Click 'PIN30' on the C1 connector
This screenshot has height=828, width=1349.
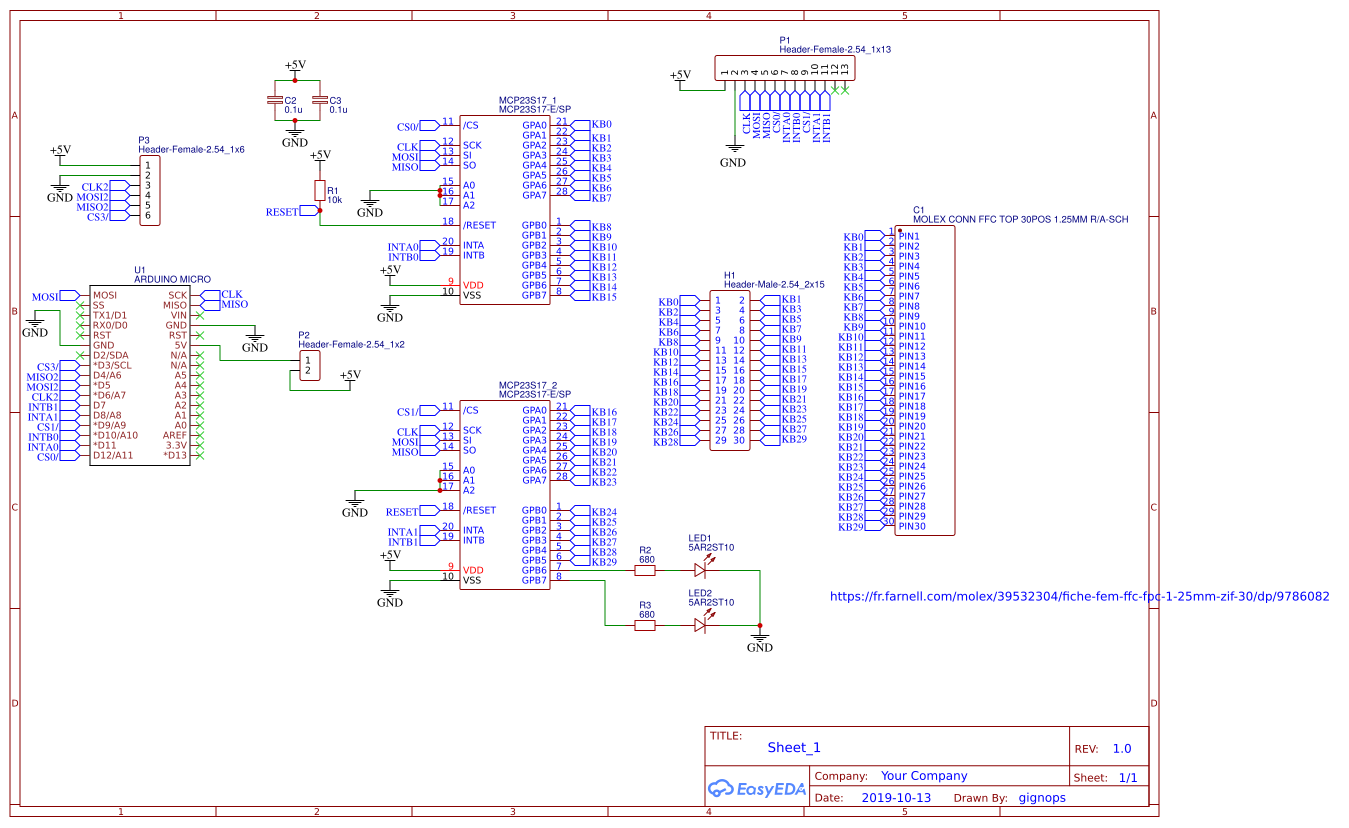[912, 526]
